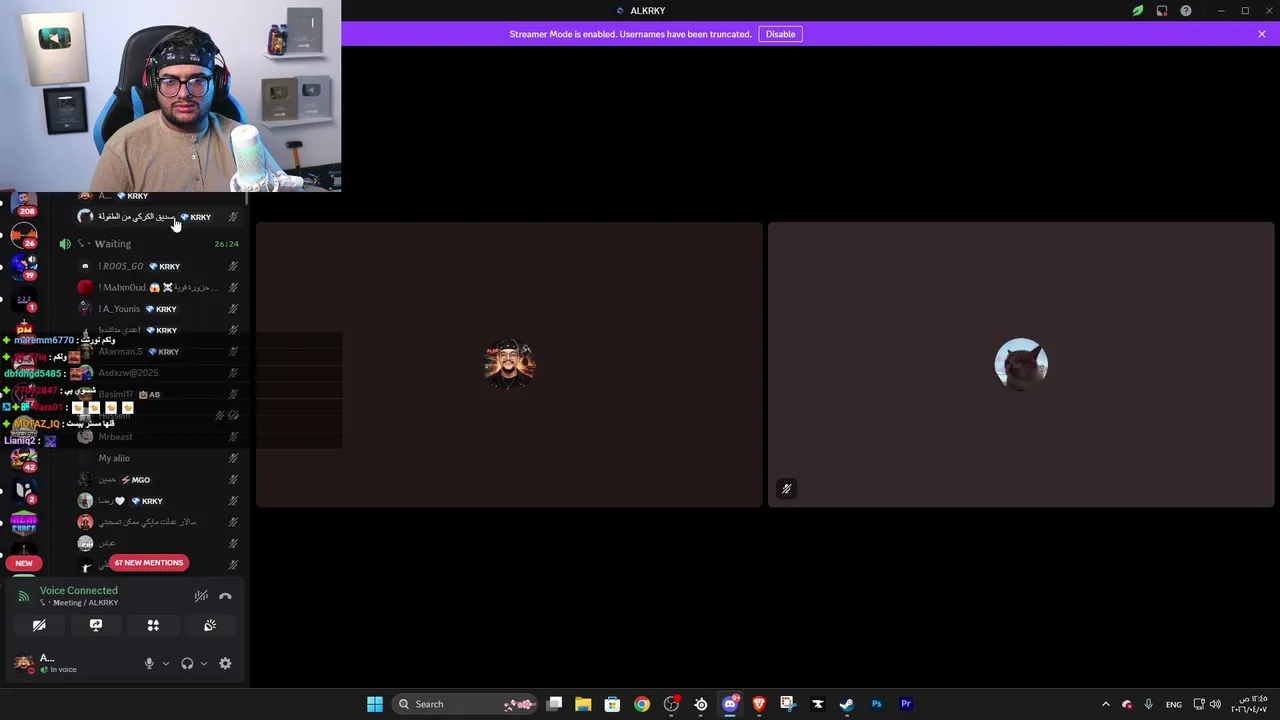Open microphone input options chevron
Image resolution: width=1280 pixels, height=720 pixels.
166,663
